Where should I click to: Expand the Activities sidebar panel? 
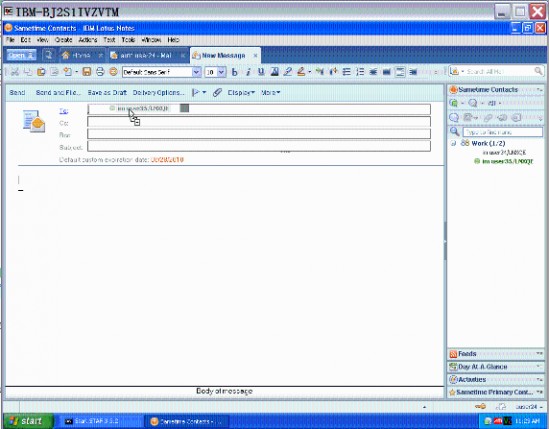tap(496, 380)
